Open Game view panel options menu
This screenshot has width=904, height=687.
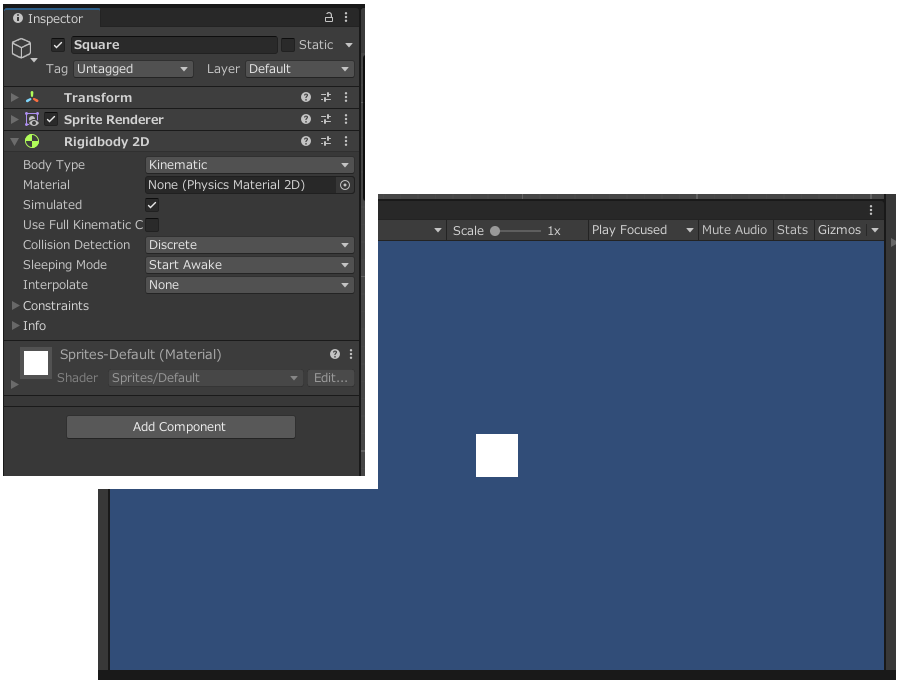pyautogui.click(x=871, y=210)
